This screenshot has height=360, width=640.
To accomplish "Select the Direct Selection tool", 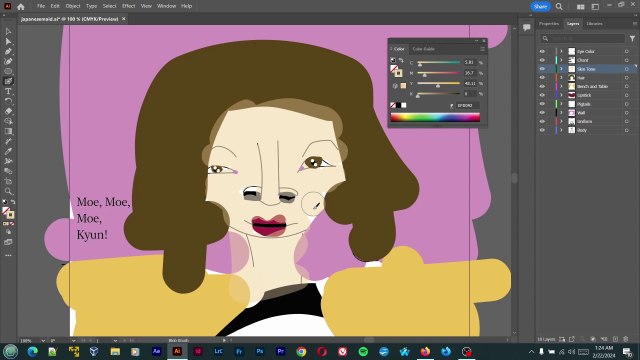I will coord(8,41).
